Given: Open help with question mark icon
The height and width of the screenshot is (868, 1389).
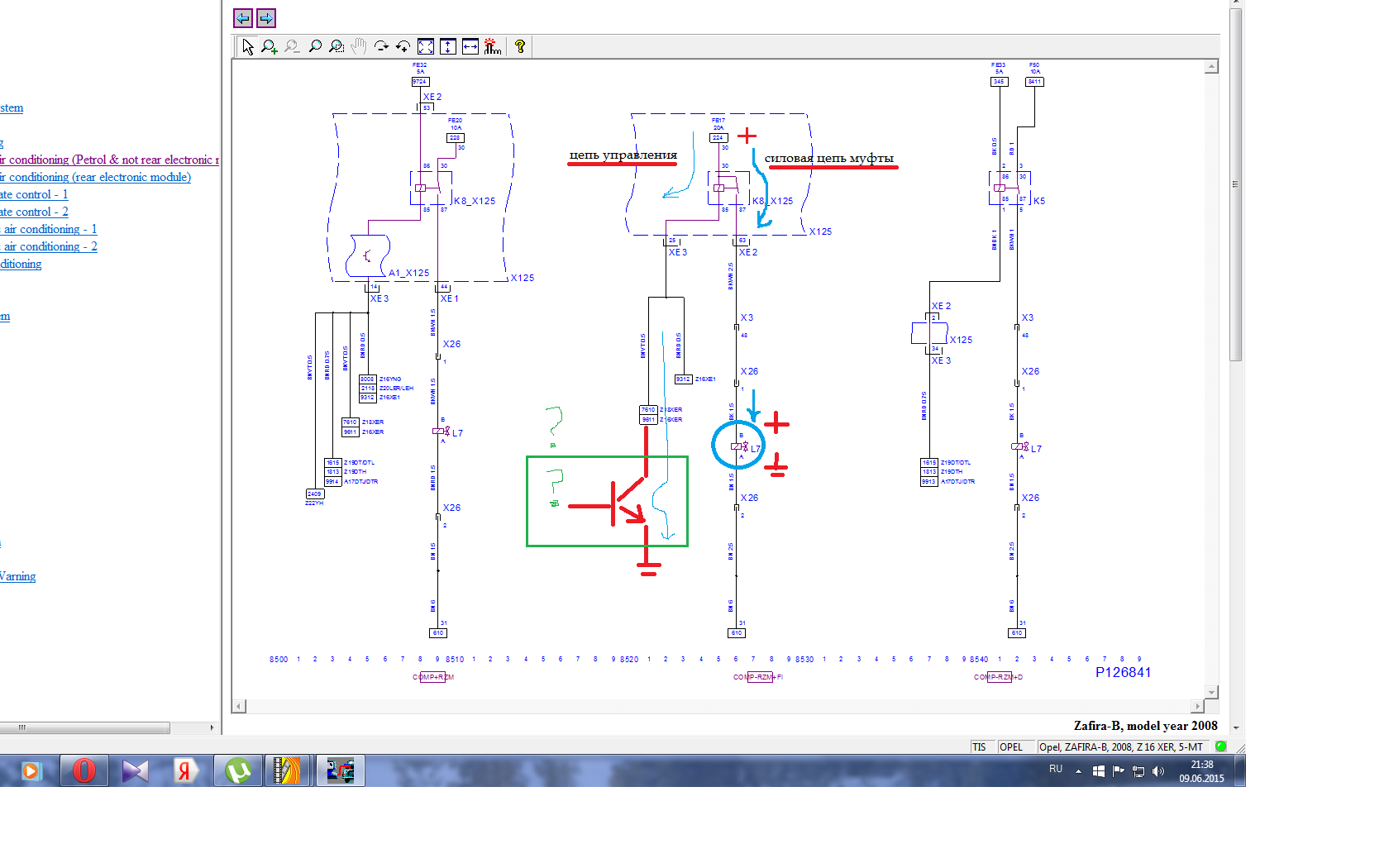Looking at the screenshot, I should tap(520, 47).
